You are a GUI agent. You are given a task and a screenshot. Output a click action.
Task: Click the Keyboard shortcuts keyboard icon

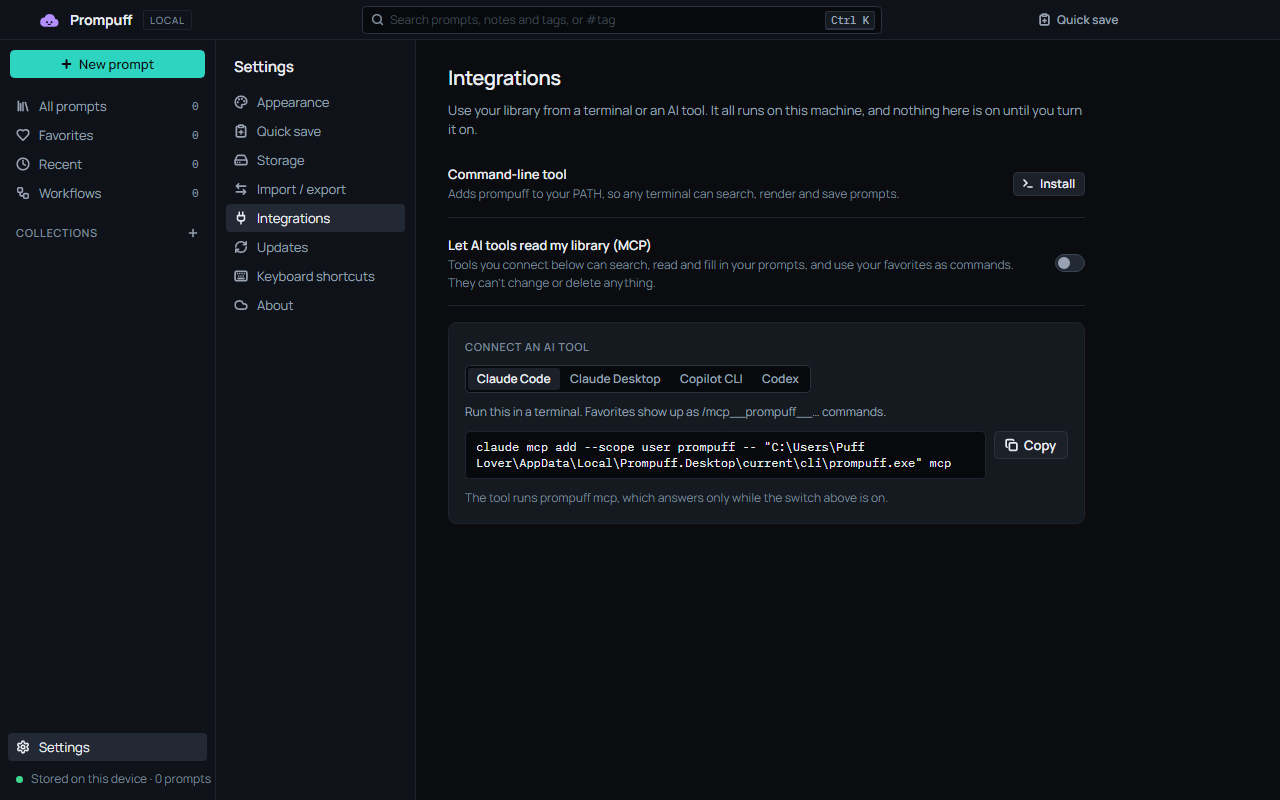pyautogui.click(x=241, y=276)
